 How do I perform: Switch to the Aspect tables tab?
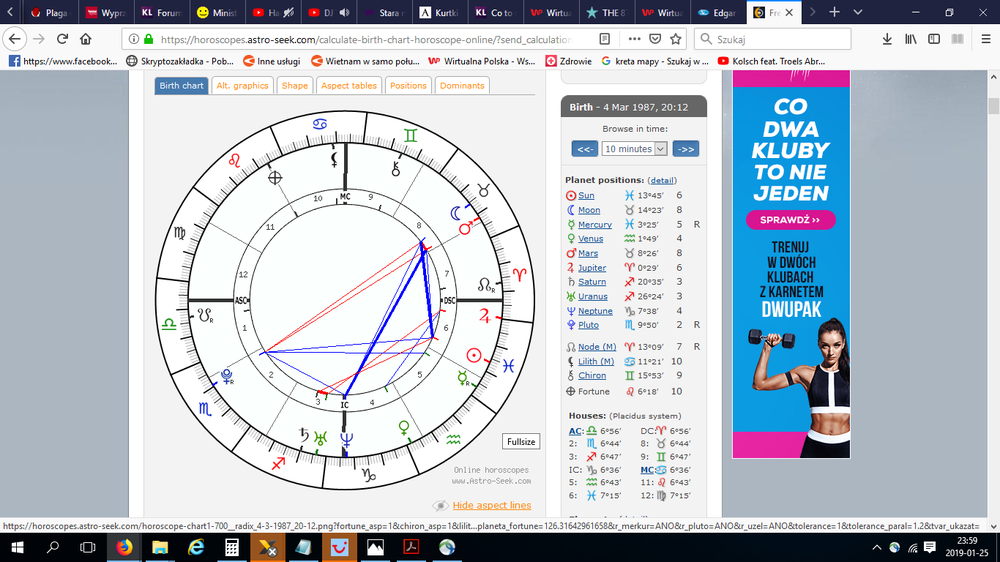click(348, 86)
